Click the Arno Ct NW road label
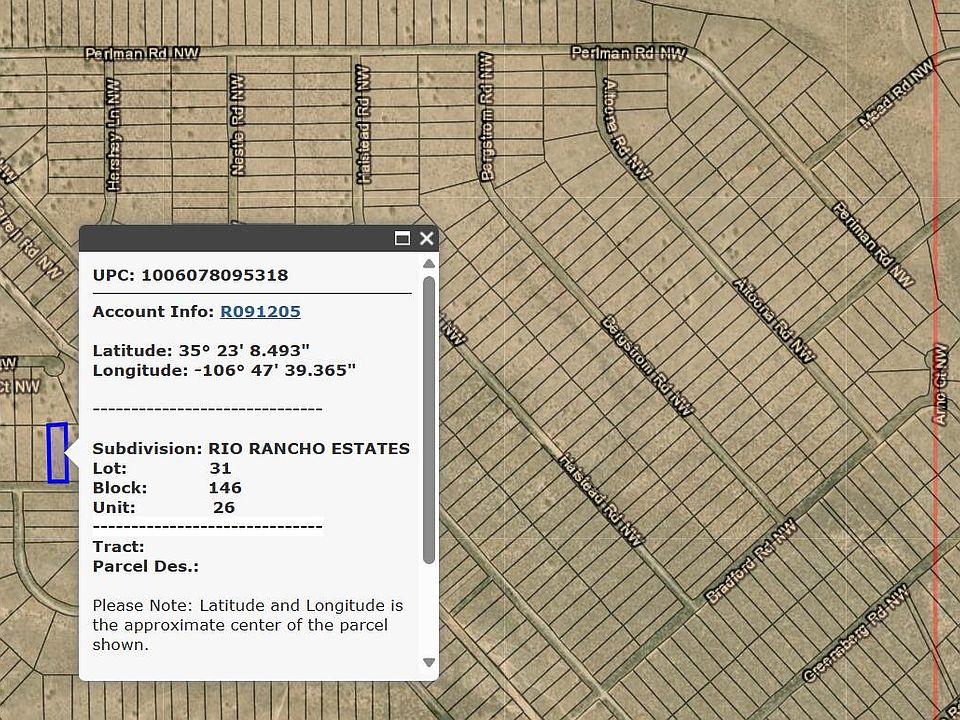960x720 pixels. (x=940, y=385)
